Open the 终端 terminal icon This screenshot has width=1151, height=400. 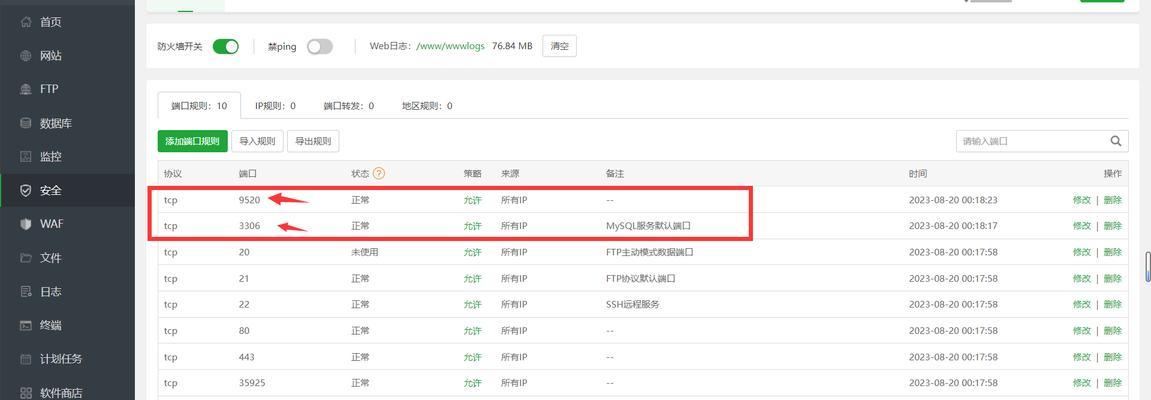[26, 325]
